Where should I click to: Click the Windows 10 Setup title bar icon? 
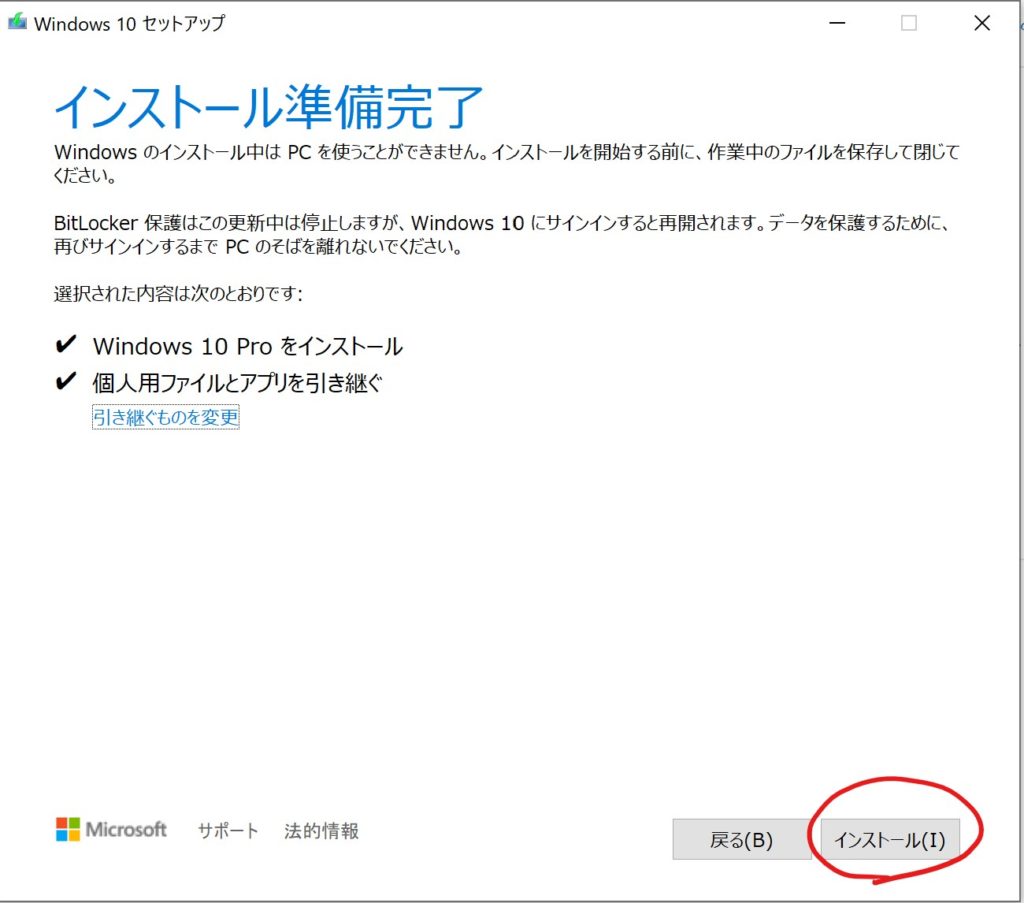pos(18,23)
